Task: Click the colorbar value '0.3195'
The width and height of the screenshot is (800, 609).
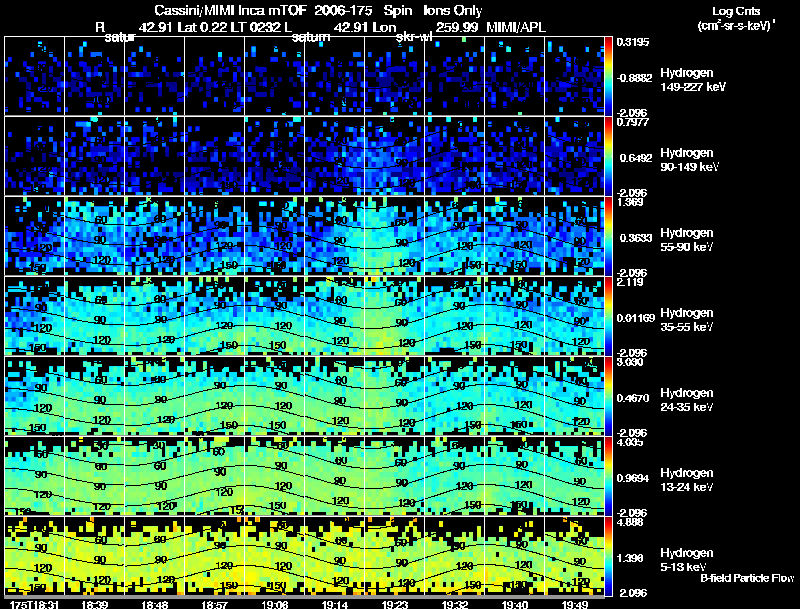Action: (633, 42)
